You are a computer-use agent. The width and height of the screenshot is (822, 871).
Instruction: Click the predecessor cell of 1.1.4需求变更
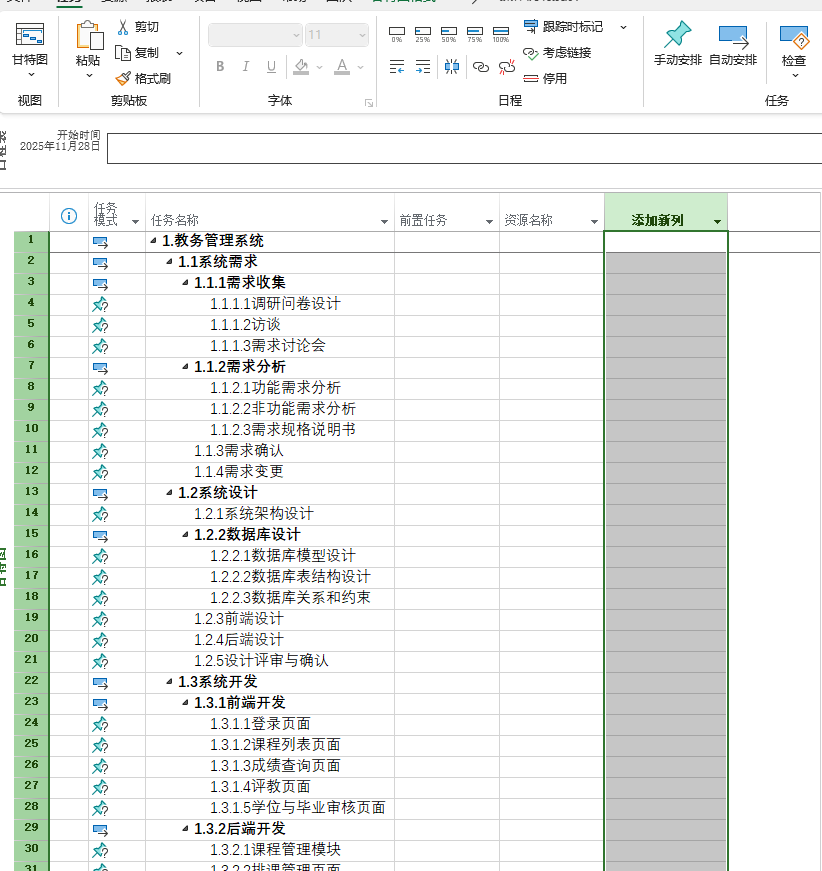tap(447, 472)
